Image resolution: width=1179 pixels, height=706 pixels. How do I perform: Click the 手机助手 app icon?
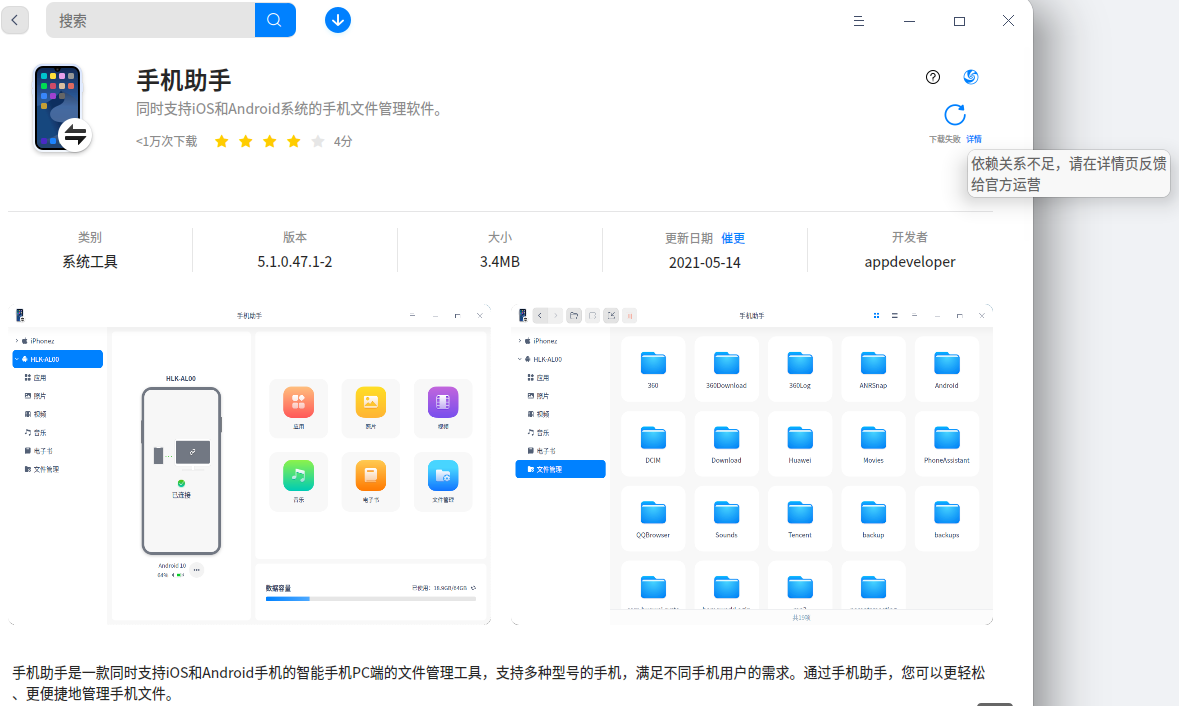pyautogui.click(x=62, y=108)
